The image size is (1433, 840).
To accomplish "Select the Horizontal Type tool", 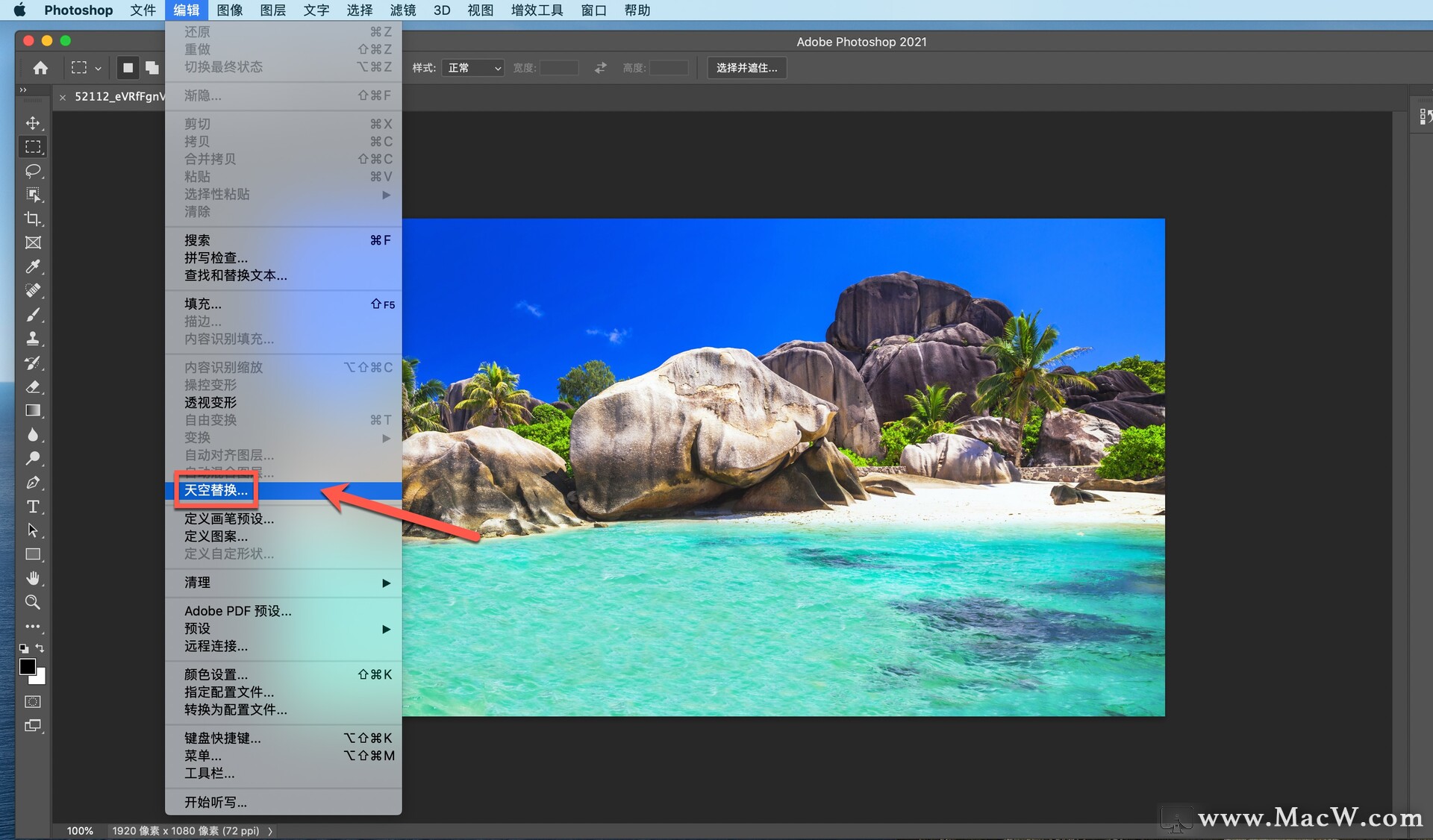I will (33, 507).
